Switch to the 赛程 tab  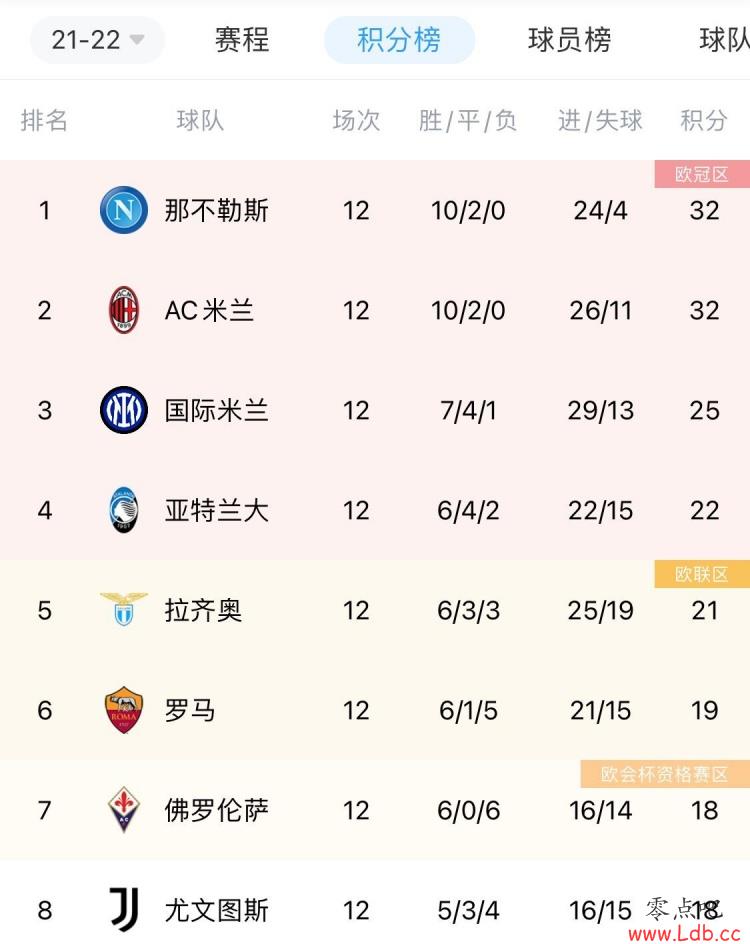[x=242, y=40]
